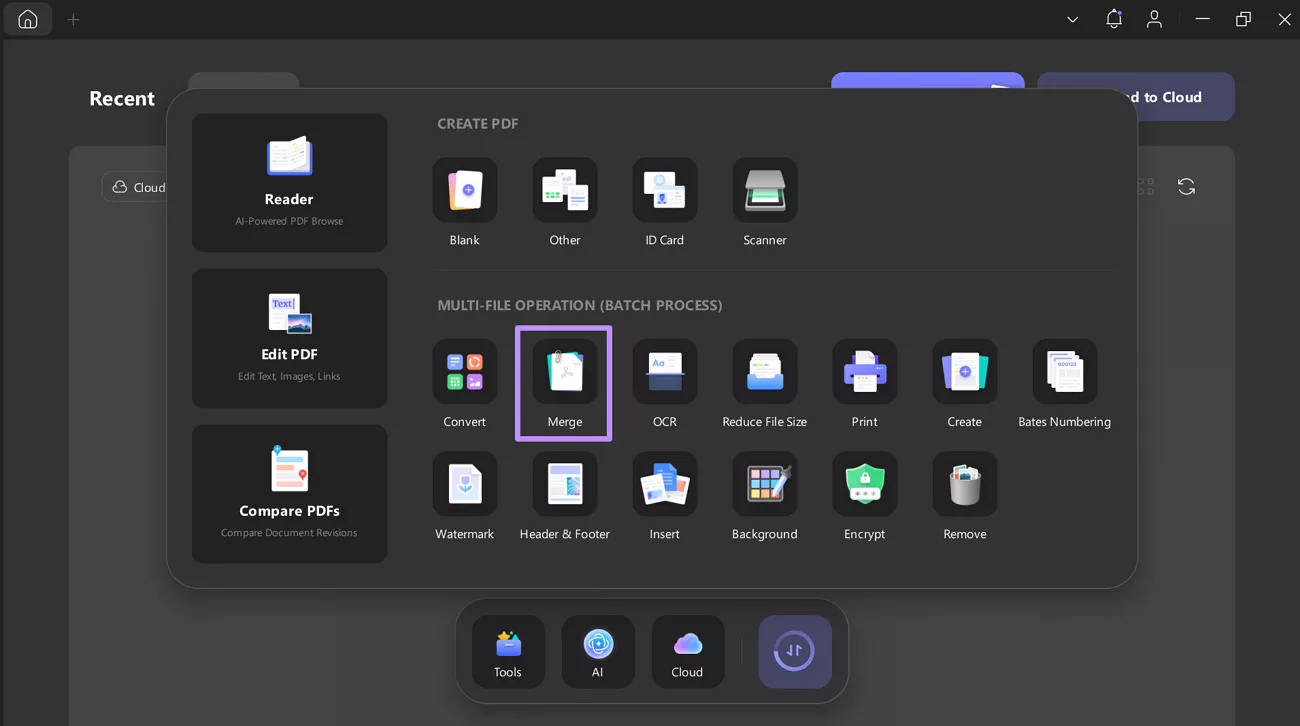Expand the title bar dropdown chevron
This screenshot has width=1300, height=726.
coord(1072,20)
